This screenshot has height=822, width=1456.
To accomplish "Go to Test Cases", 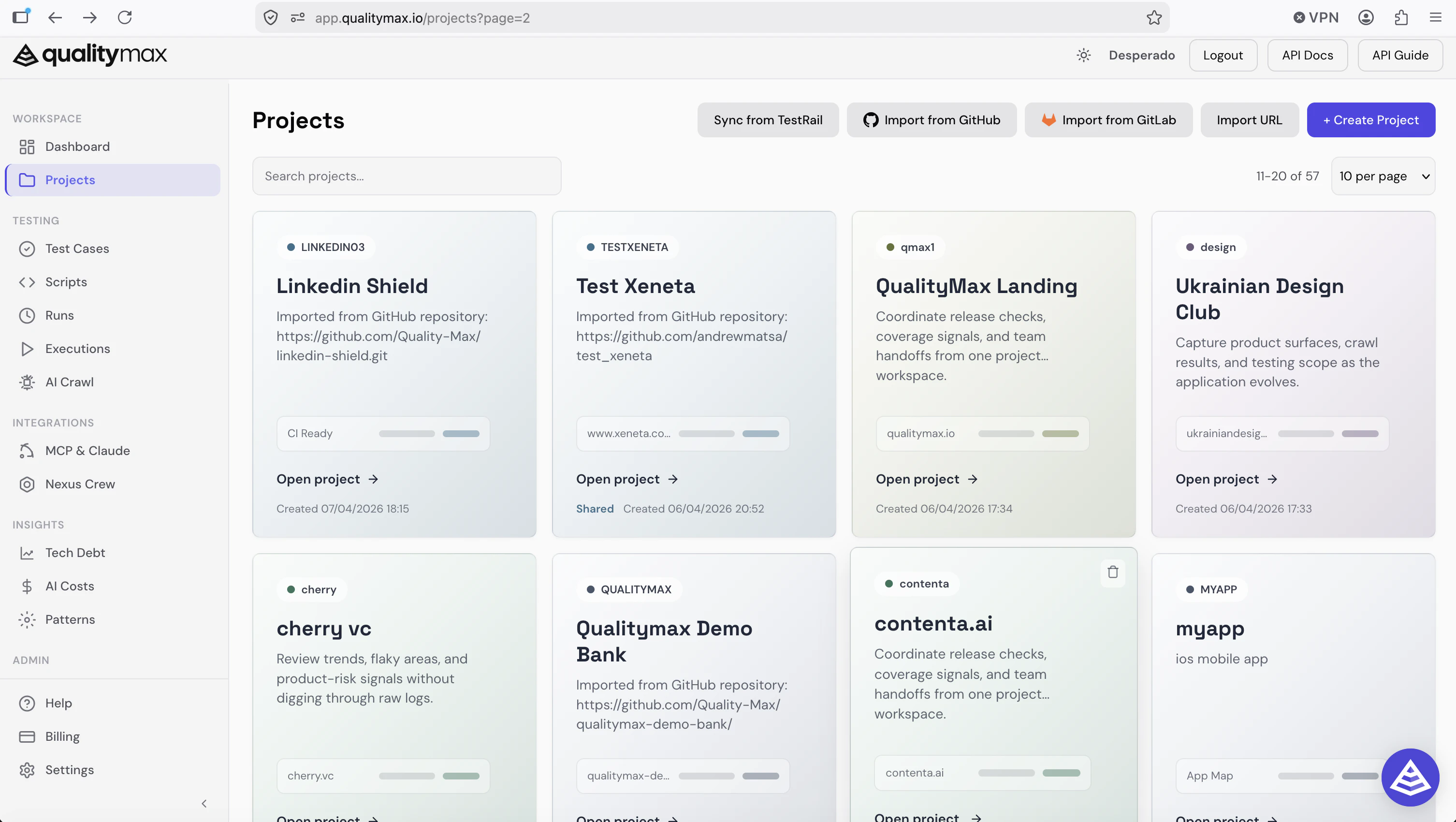I will [112, 249].
